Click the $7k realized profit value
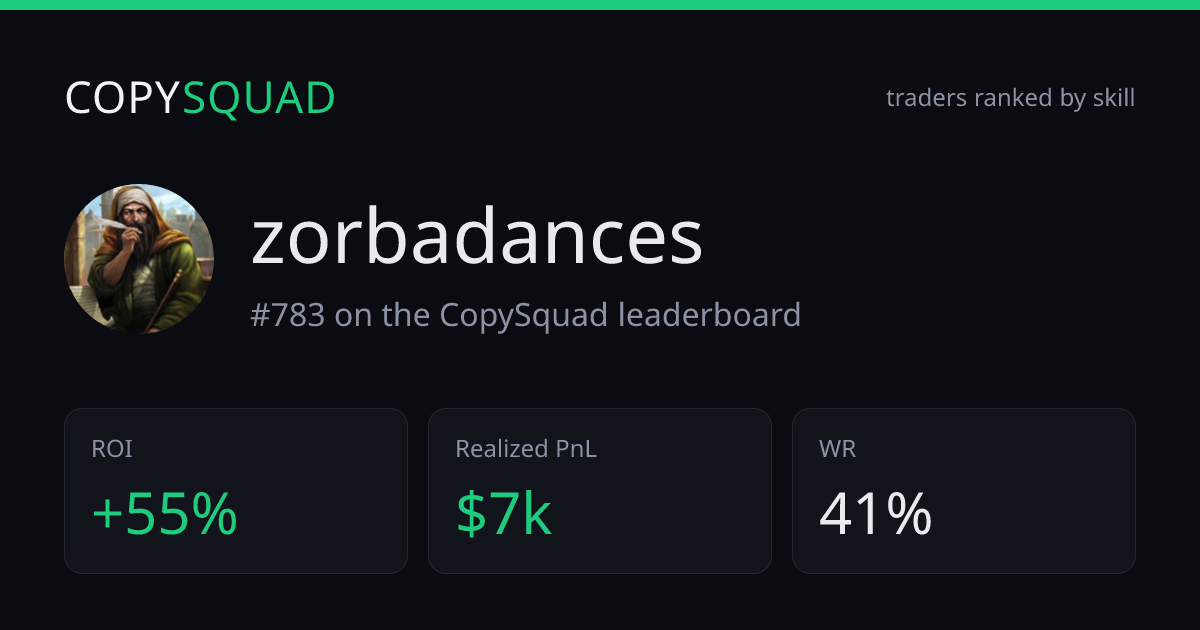This screenshot has width=1200, height=630. (504, 514)
